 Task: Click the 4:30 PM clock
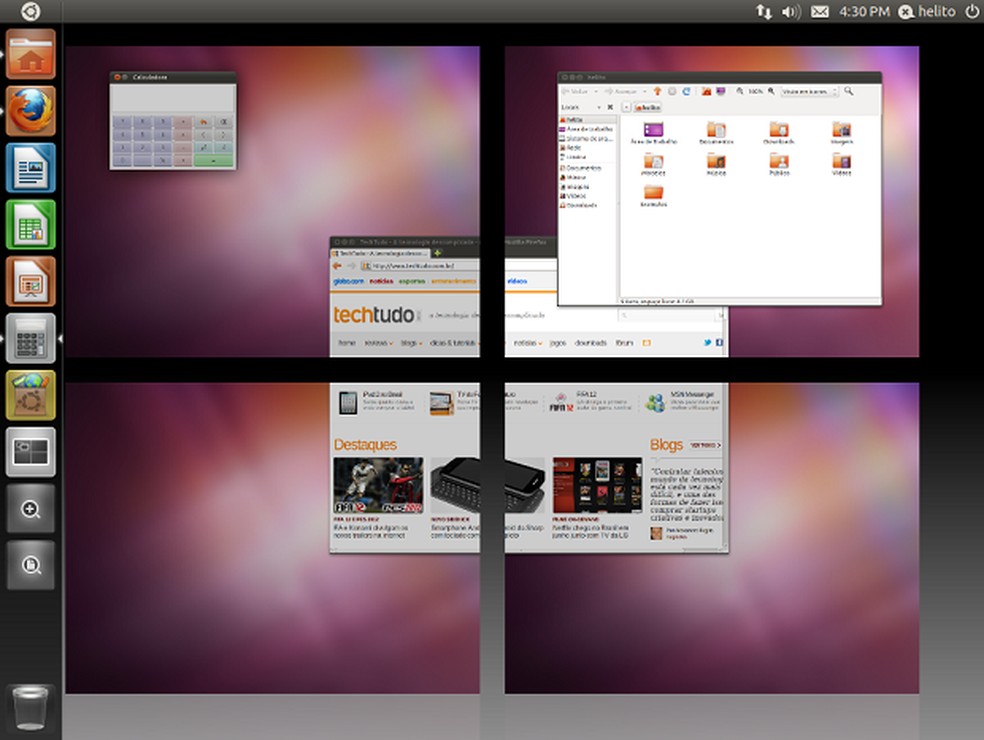pyautogui.click(x=864, y=12)
